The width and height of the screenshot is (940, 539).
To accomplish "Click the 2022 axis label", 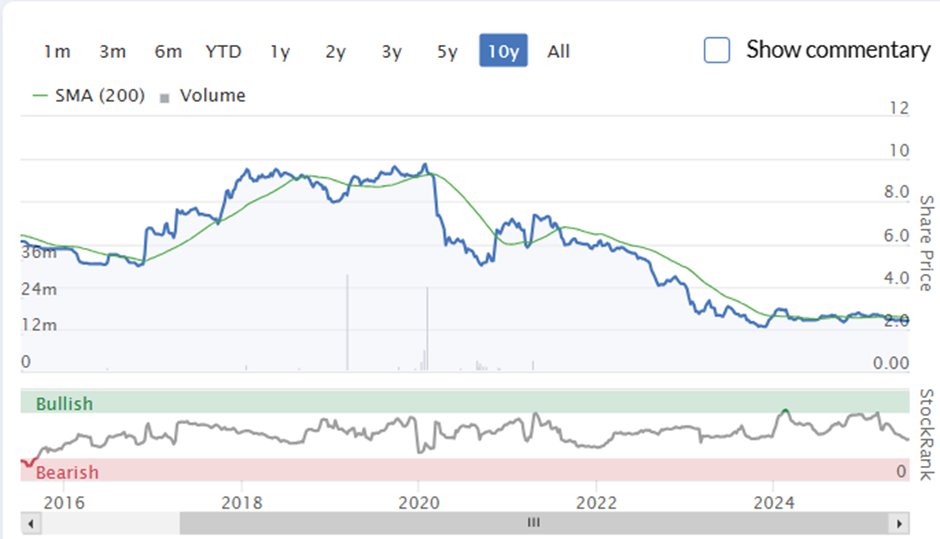I will [x=596, y=502].
